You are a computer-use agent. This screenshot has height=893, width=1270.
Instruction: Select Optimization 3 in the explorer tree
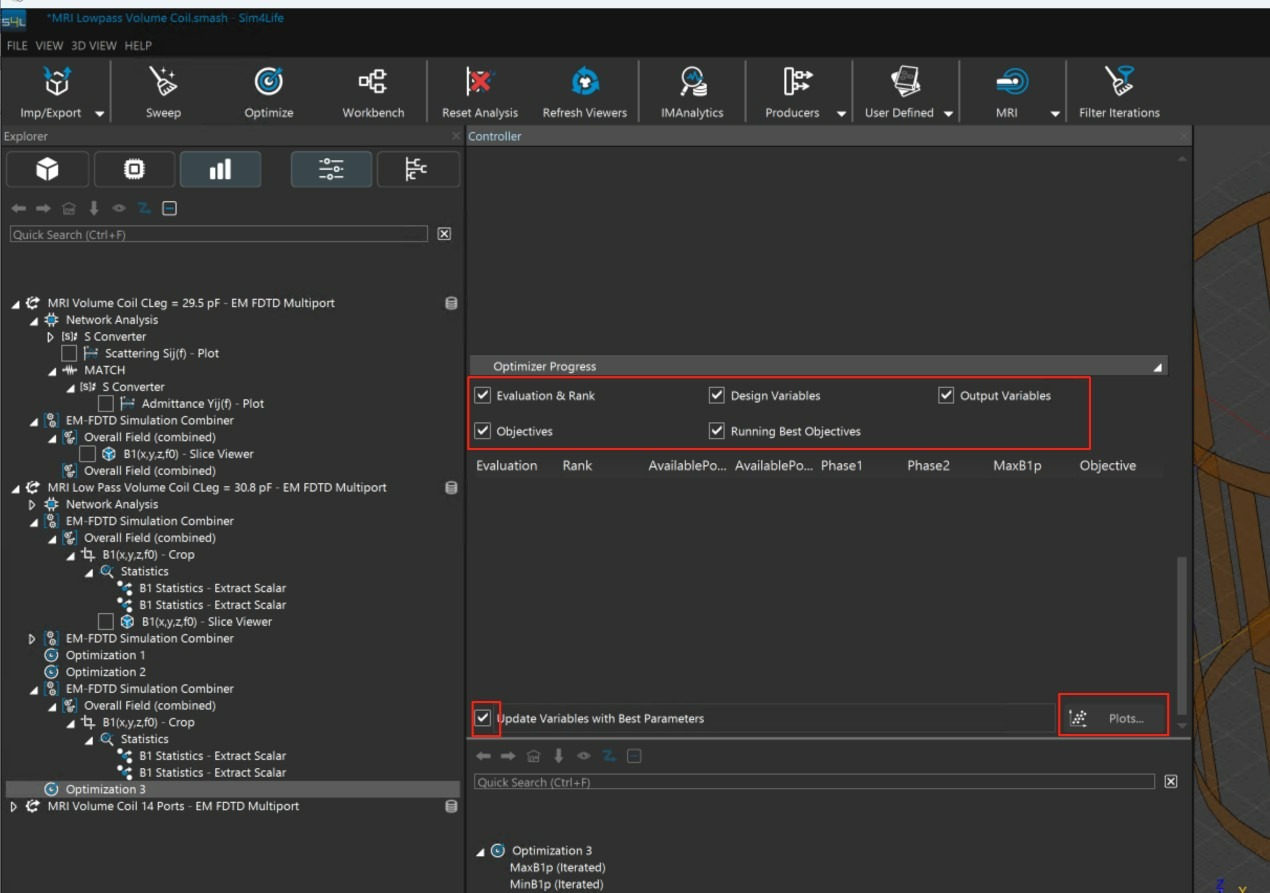click(105, 789)
